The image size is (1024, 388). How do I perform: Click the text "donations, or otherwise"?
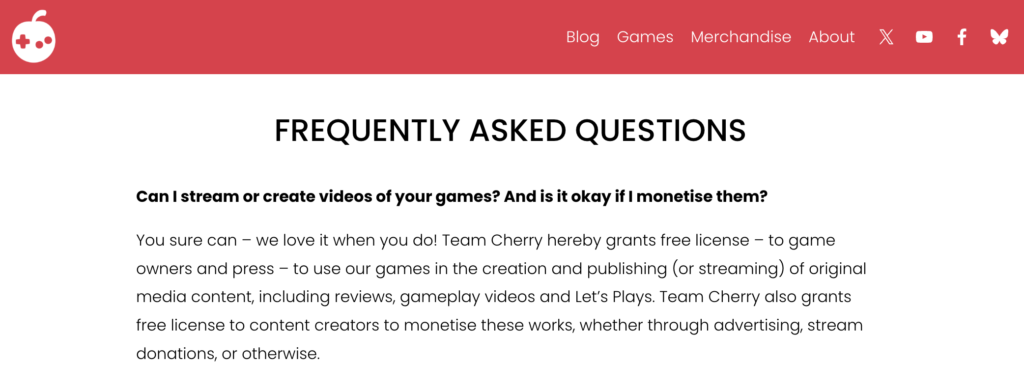pos(228,354)
